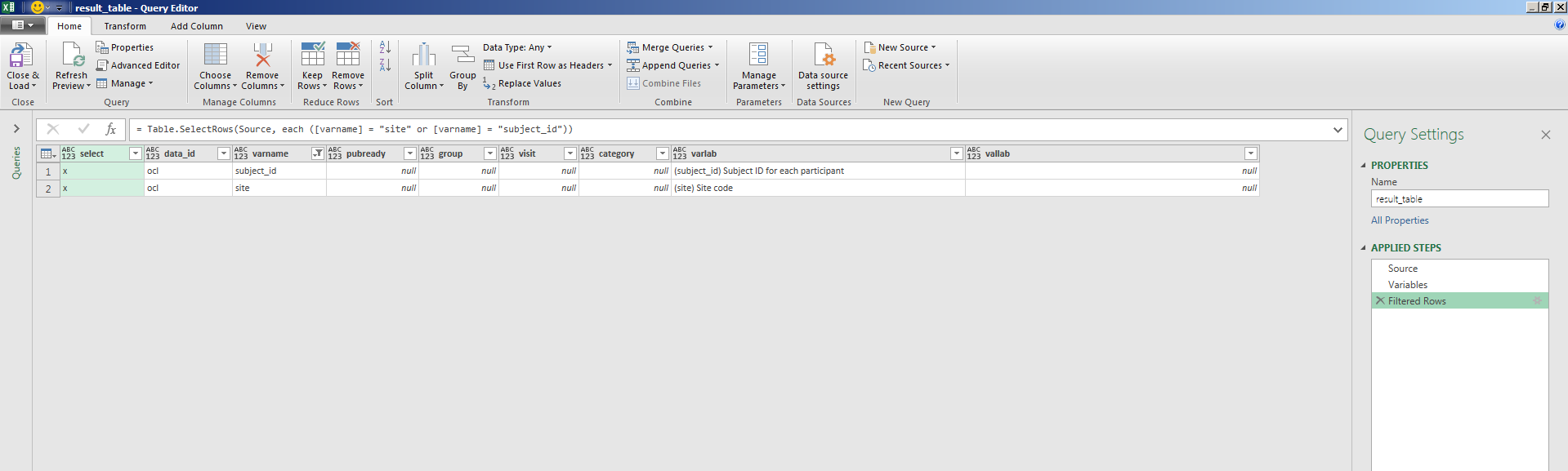This screenshot has width=1568, height=471.
Task: Expand the formula bar
Action: pos(1338,129)
